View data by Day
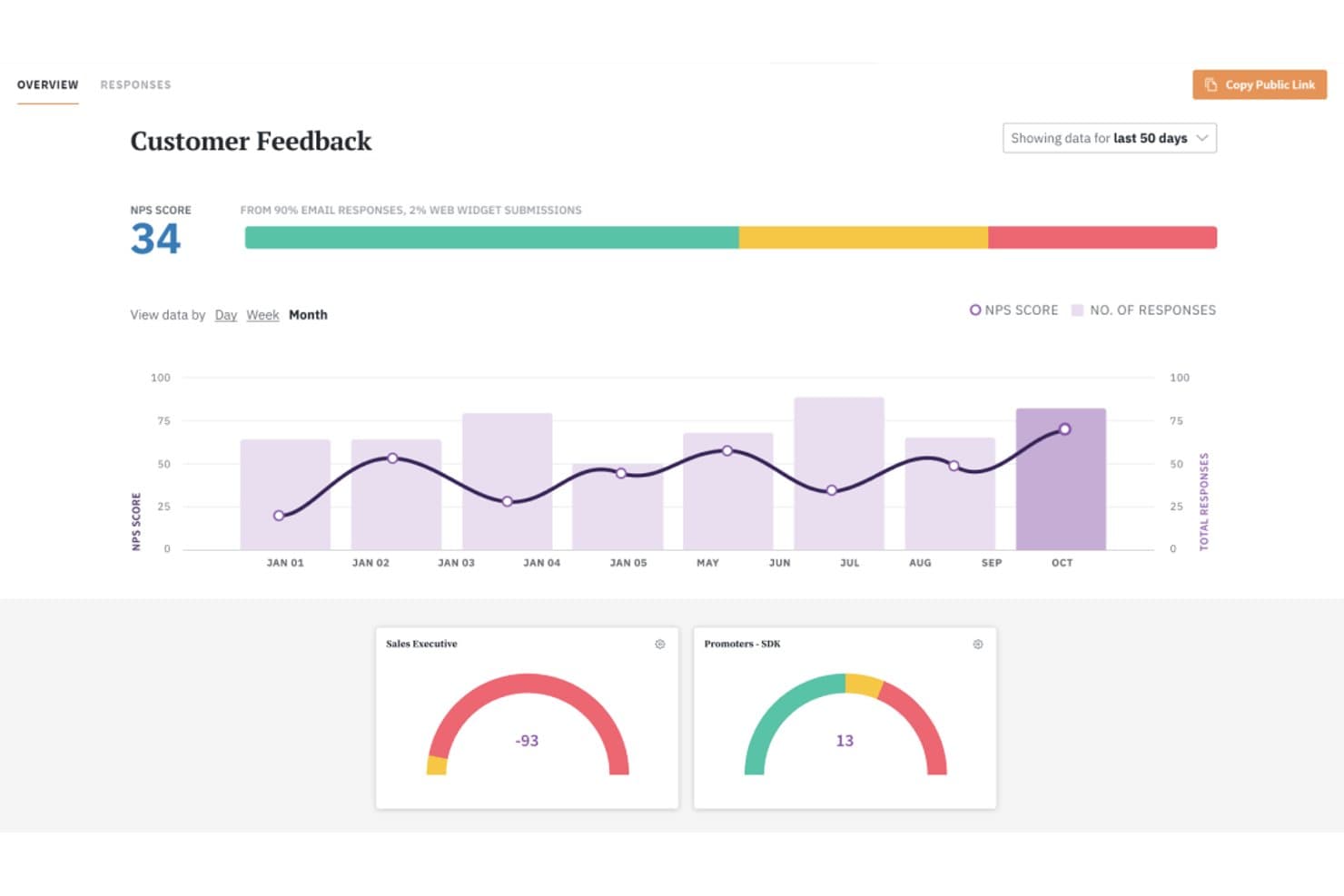Viewport: 1344px width, 896px height. pos(225,315)
